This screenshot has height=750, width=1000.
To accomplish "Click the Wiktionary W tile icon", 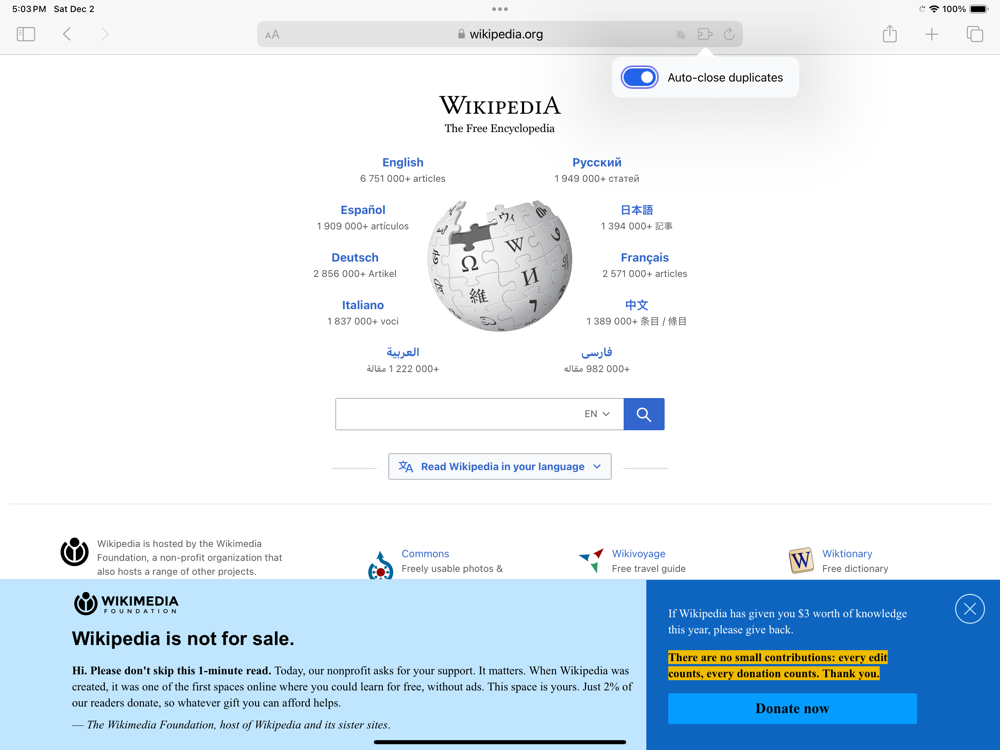I will (801, 561).
